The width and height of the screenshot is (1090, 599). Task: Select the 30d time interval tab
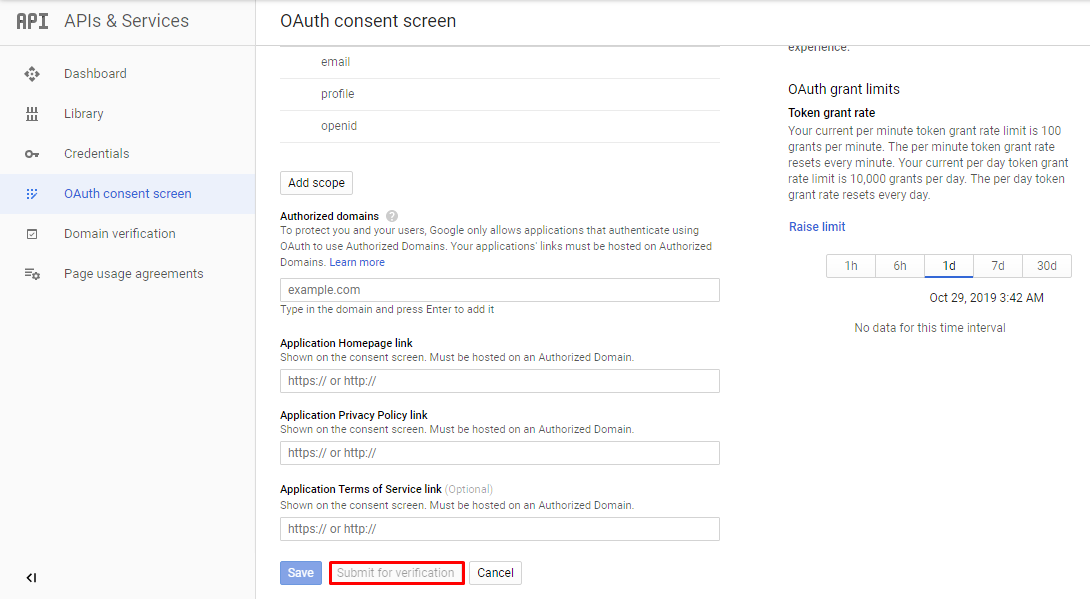pyautogui.click(x=1047, y=266)
